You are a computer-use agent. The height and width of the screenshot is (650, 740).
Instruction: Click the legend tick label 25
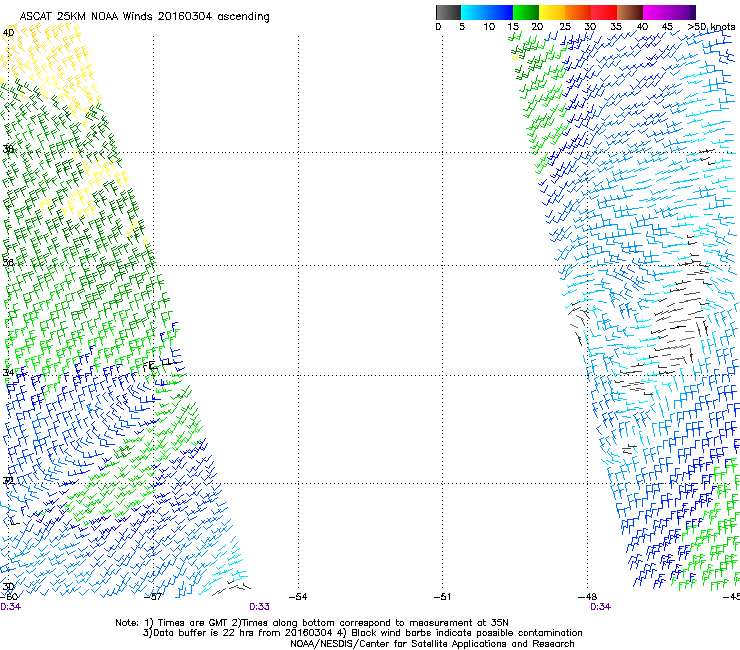pyautogui.click(x=565, y=27)
